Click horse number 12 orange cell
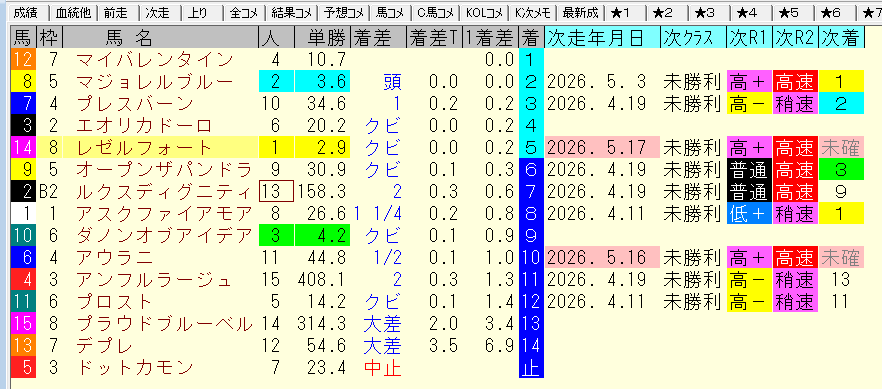This screenshot has width=882, height=389. [x=24, y=59]
